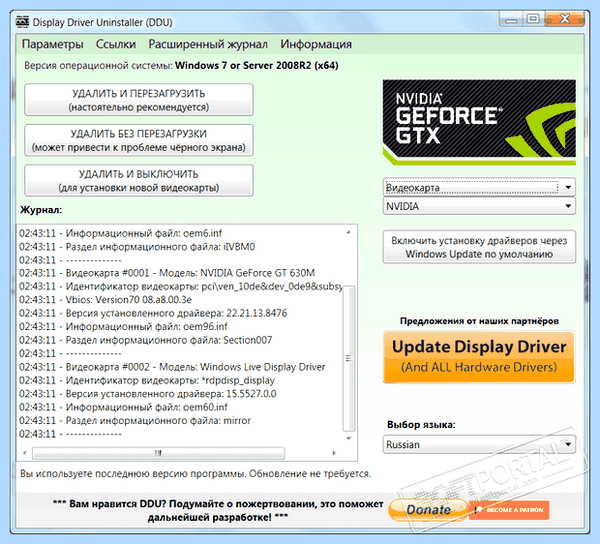Screen dimensions: 600x544
Task: Open the NVIDIA vendor dropdown
Action: (479, 206)
